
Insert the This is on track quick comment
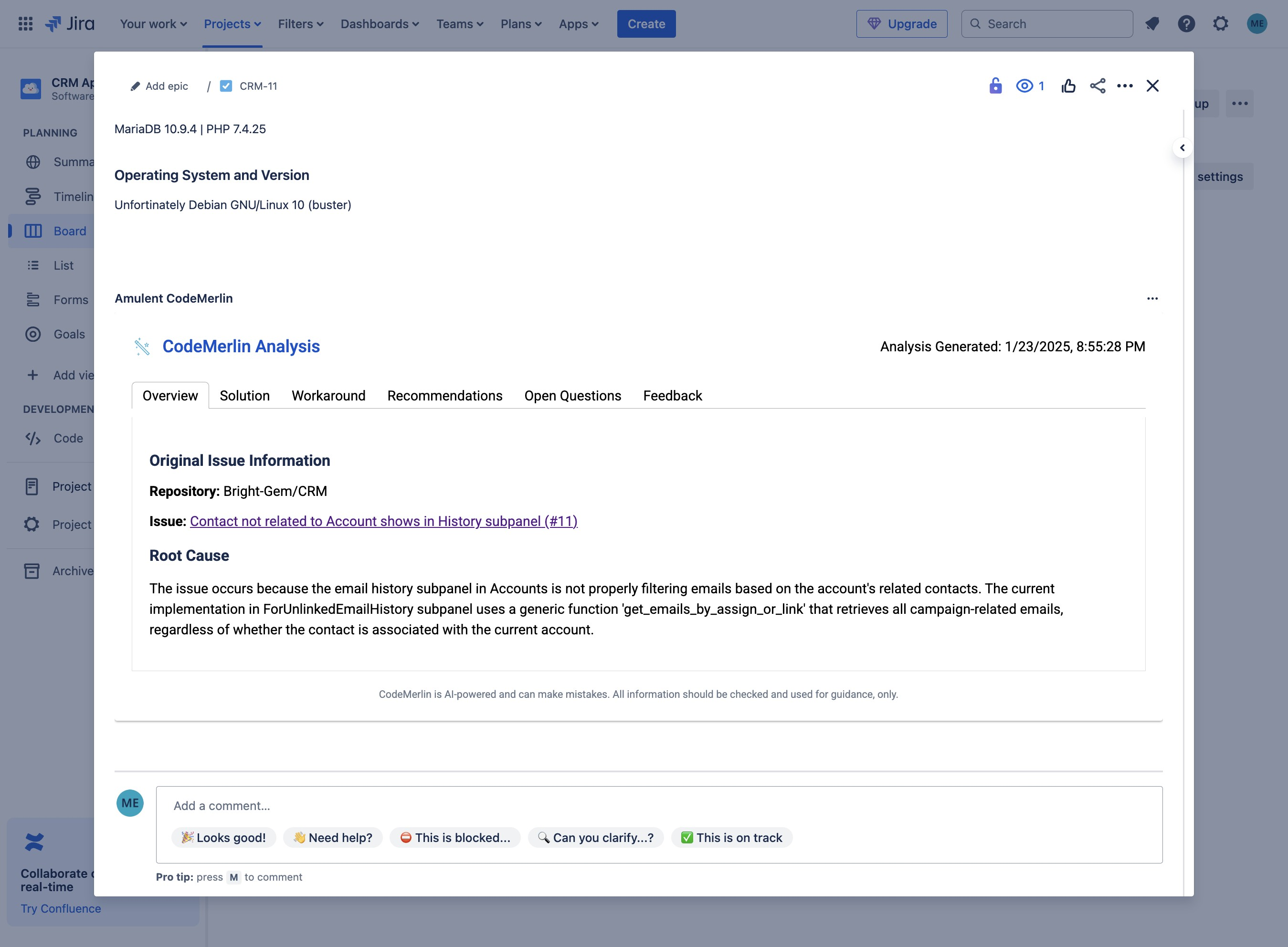point(731,838)
